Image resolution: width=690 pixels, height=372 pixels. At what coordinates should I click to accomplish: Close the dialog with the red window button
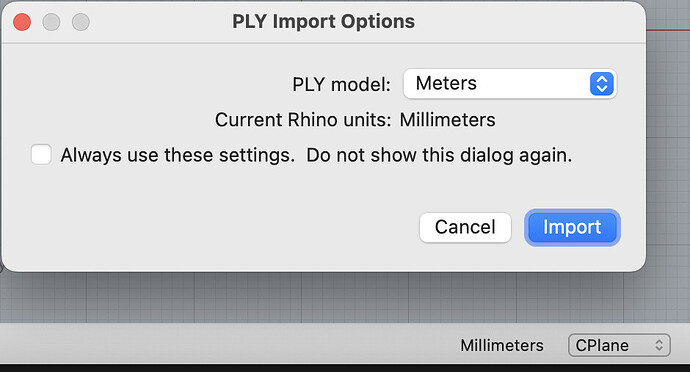click(x=22, y=22)
